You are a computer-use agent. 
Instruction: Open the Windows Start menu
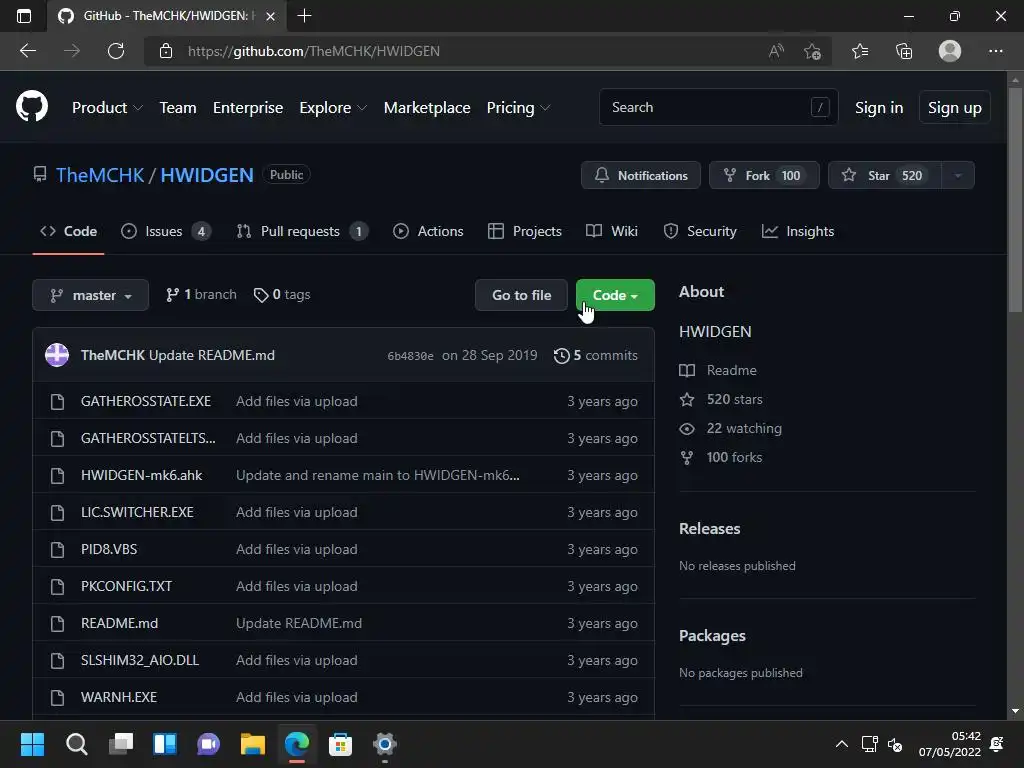click(32, 744)
